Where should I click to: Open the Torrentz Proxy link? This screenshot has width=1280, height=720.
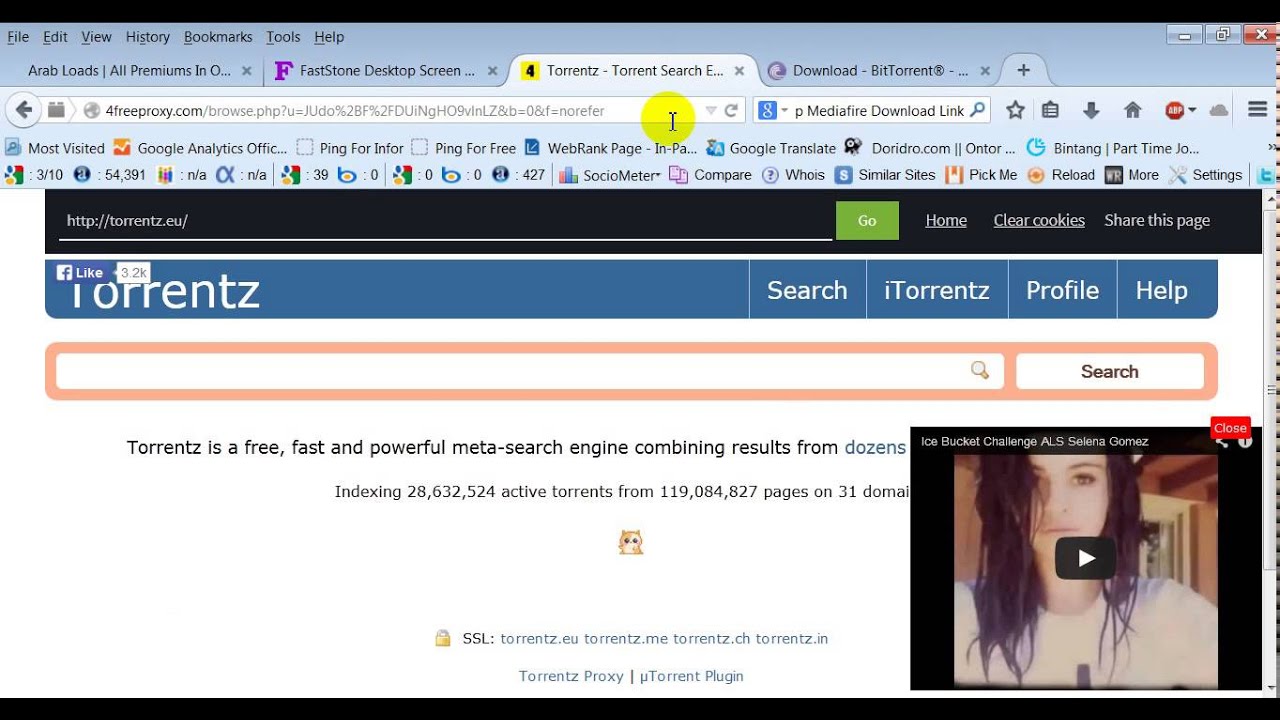[571, 676]
